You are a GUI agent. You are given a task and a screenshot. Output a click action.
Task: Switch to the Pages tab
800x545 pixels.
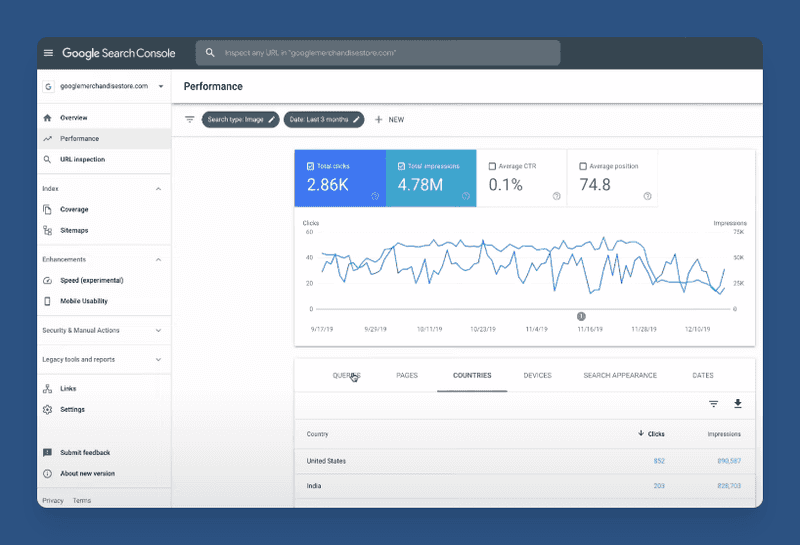point(407,376)
